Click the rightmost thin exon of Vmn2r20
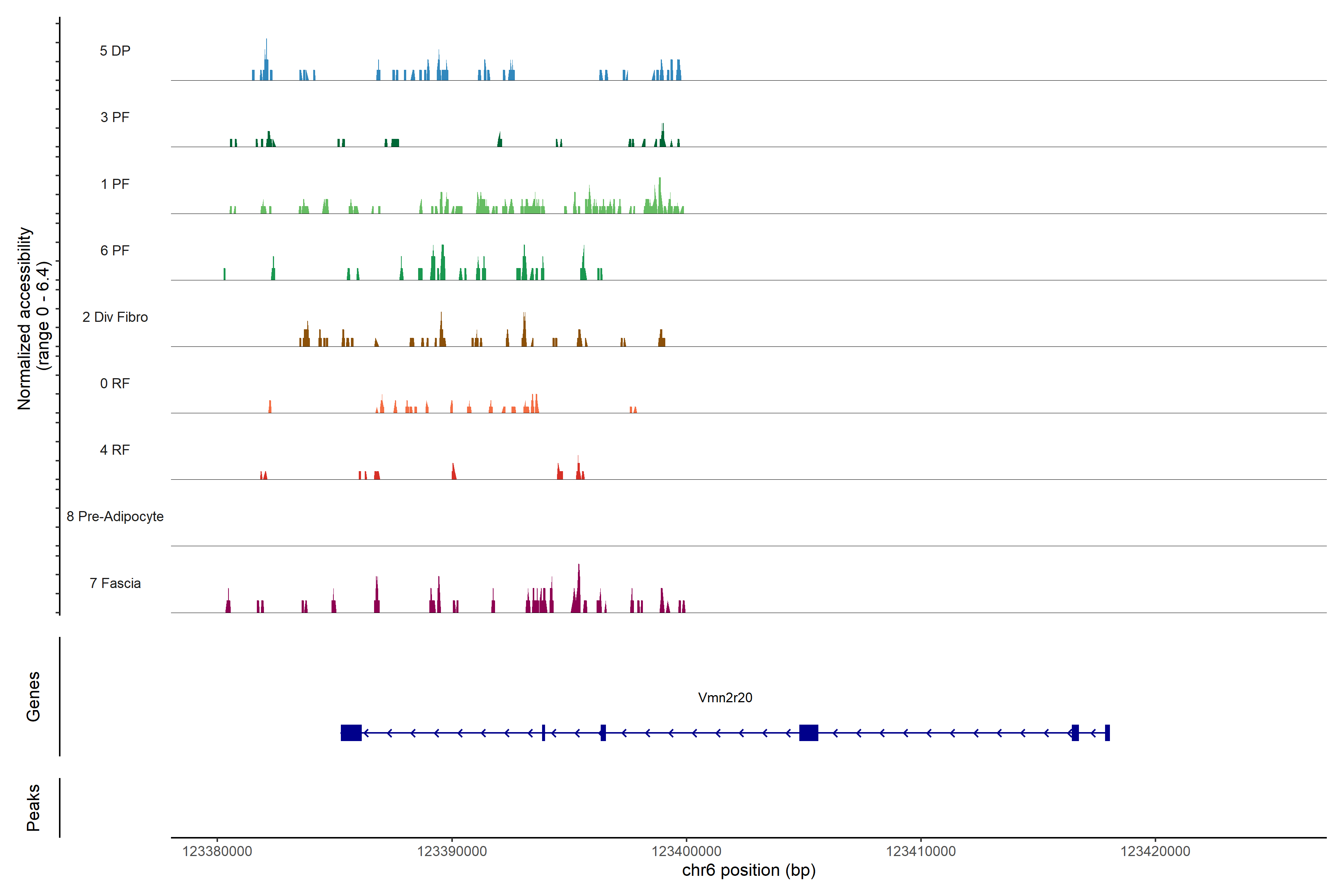 (x=1107, y=732)
